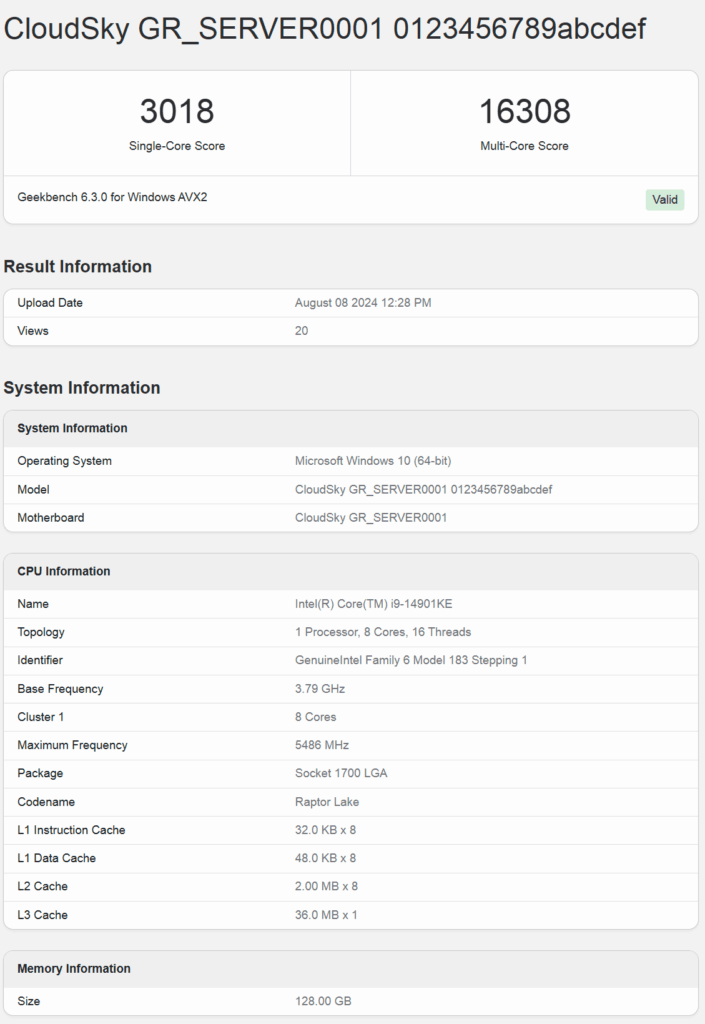Click the Topology label
Screen dimensions: 705x1024
[41, 632]
